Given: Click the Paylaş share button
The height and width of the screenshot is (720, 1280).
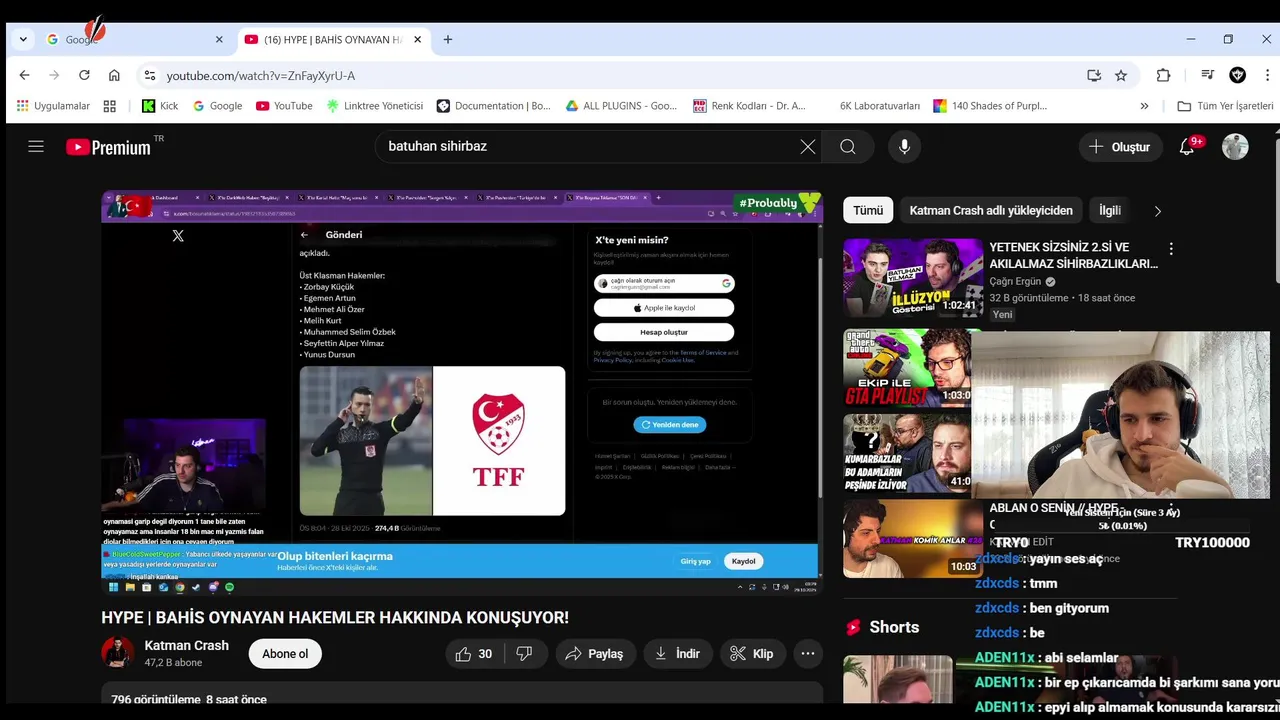Looking at the screenshot, I should [594, 654].
